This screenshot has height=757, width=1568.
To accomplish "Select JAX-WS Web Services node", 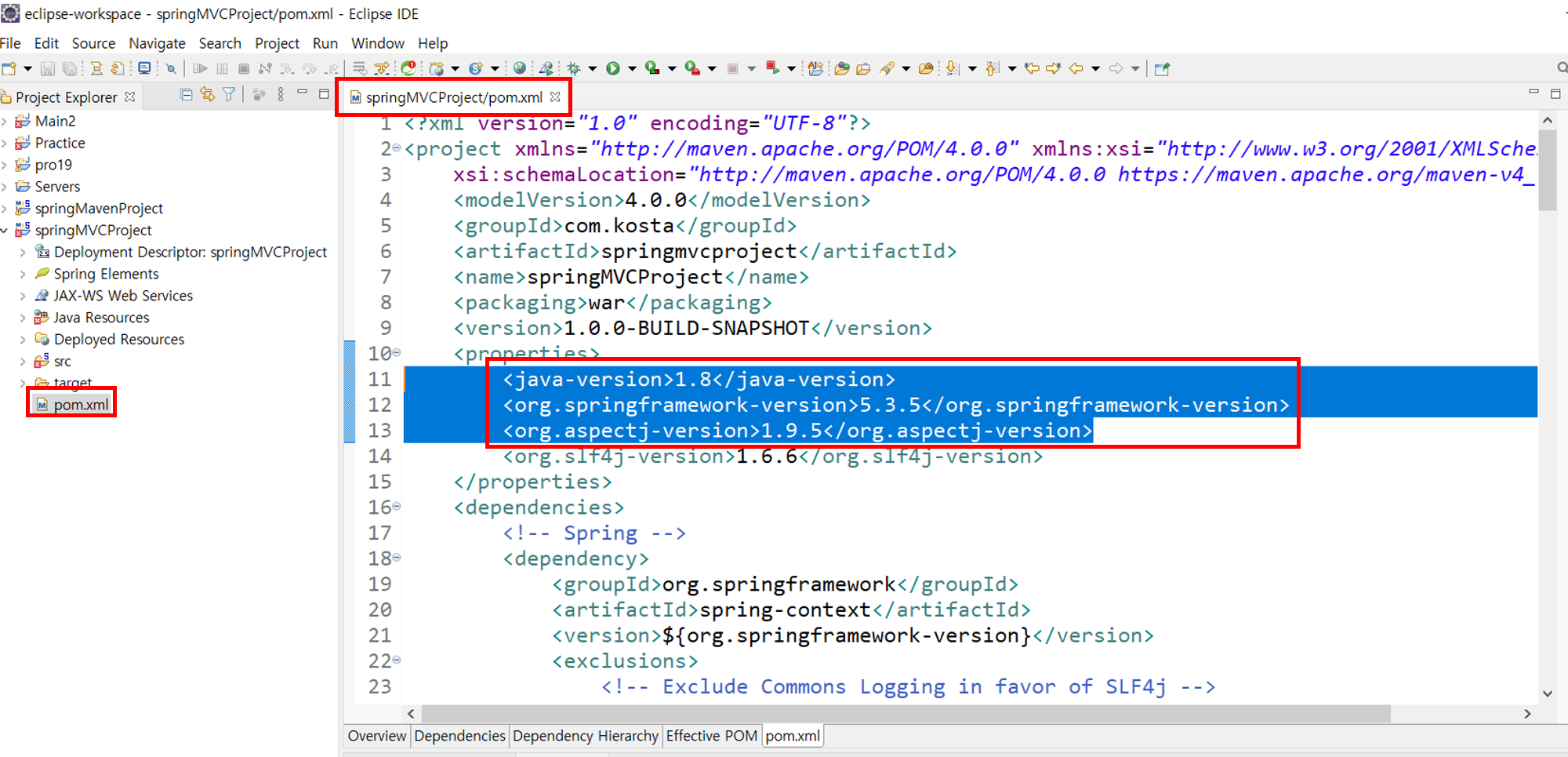I will pos(123,296).
